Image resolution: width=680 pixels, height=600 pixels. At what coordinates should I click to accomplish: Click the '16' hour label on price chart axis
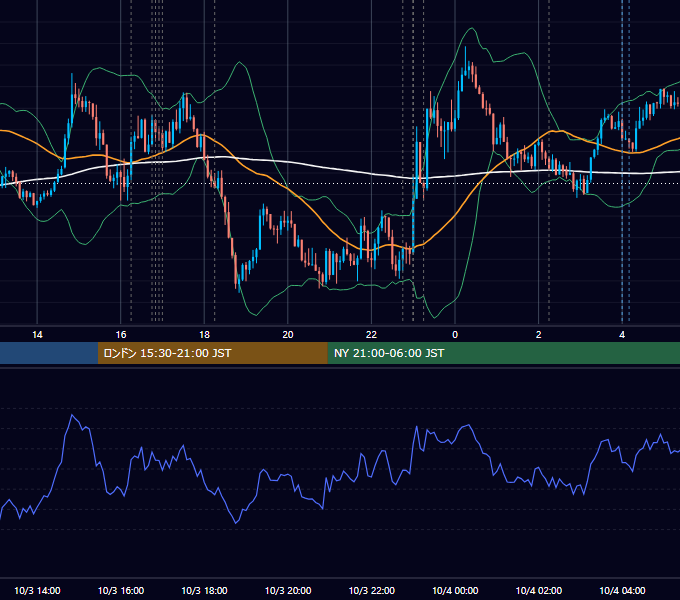point(121,335)
